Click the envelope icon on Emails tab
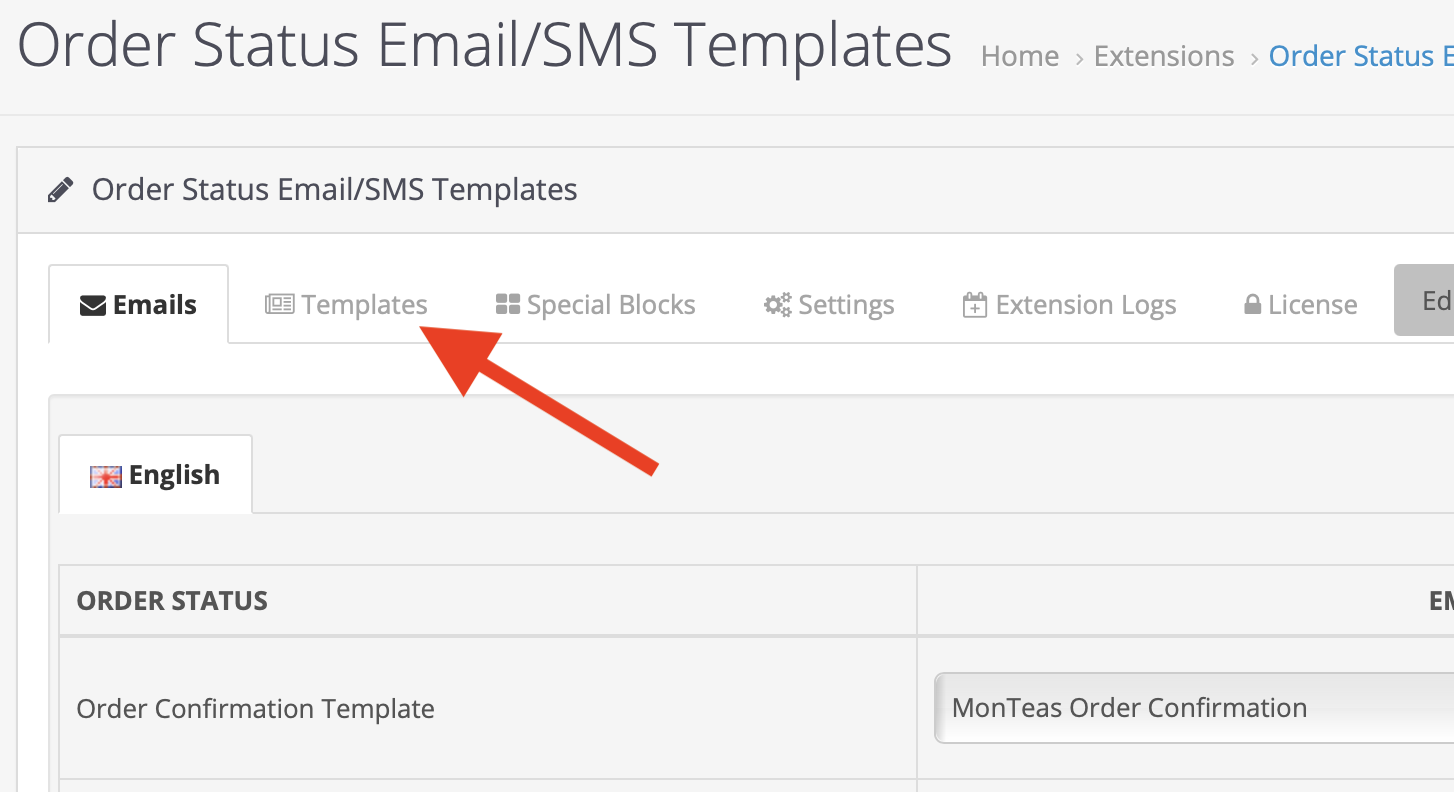1454x792 pixels. point(93,305)
